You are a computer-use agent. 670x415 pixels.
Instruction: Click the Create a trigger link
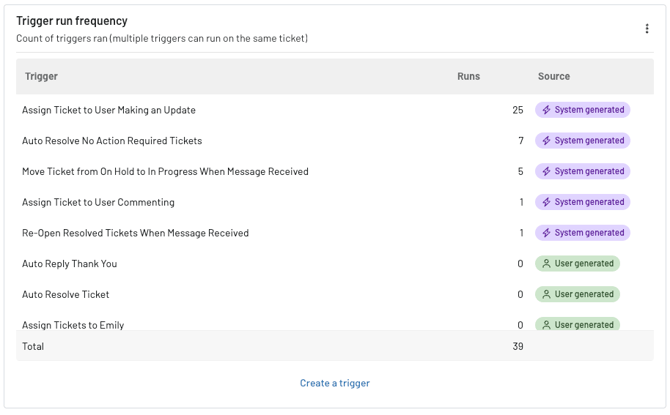[335, 383]
